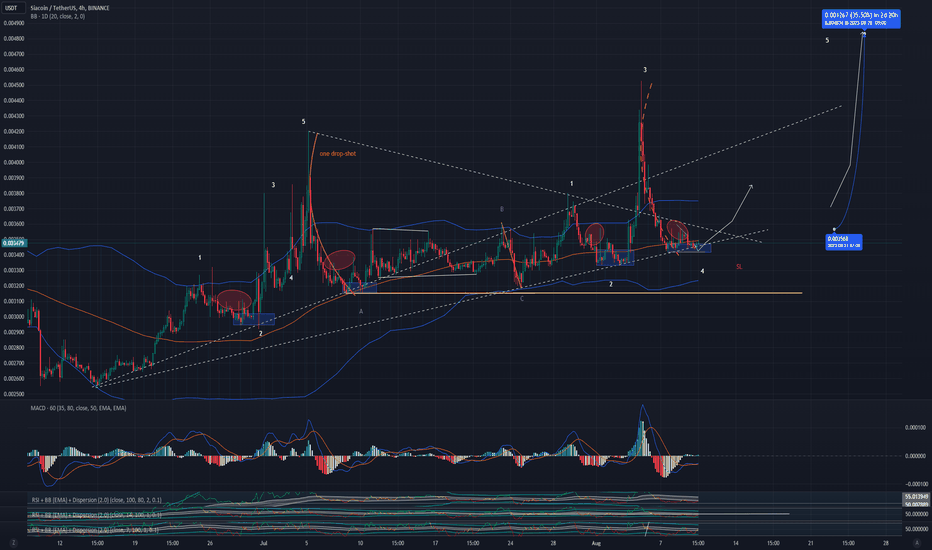
Task: Select the MACD indicator legend
Action: coord(78,408)
